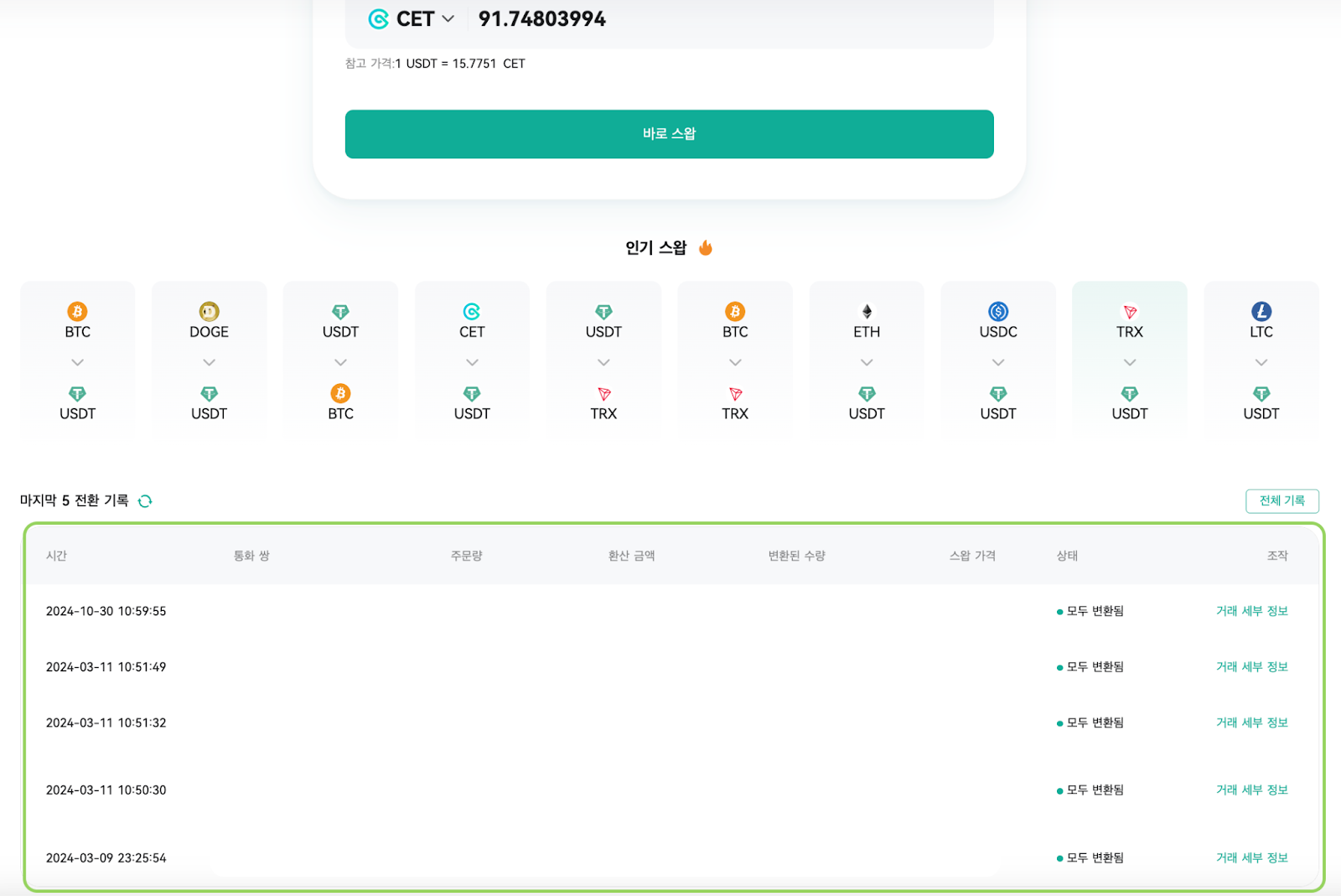This screenshot has height=896, width=1341.
Task: Click the Bitcoin icon in the BTC→USDT card
Action: pos(77,311)
